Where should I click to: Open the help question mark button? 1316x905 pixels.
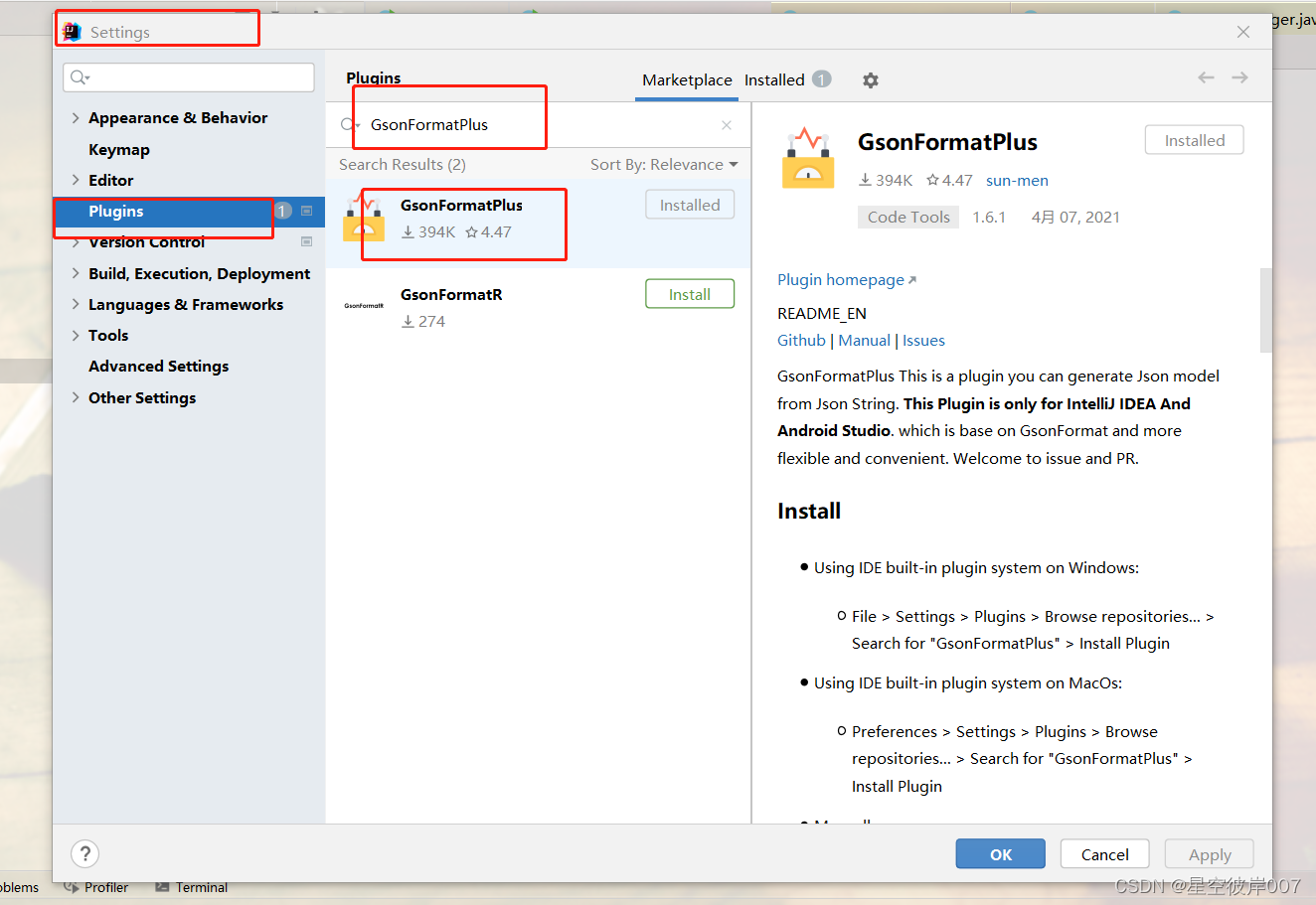[x=85, y=853]
